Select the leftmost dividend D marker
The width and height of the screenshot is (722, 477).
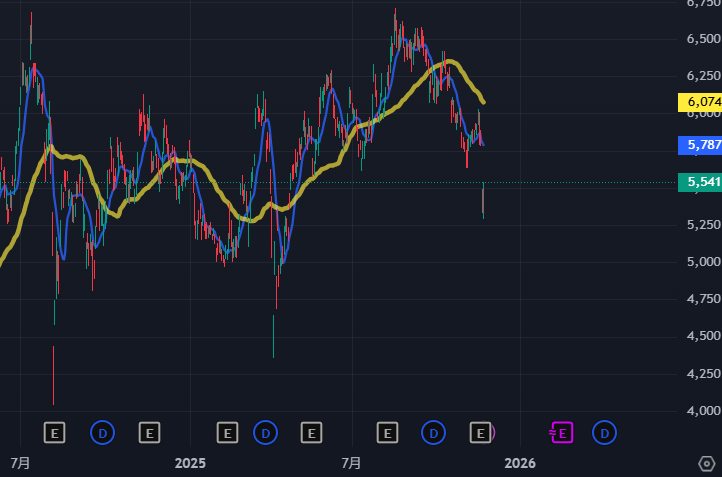(x=102, y=432)
